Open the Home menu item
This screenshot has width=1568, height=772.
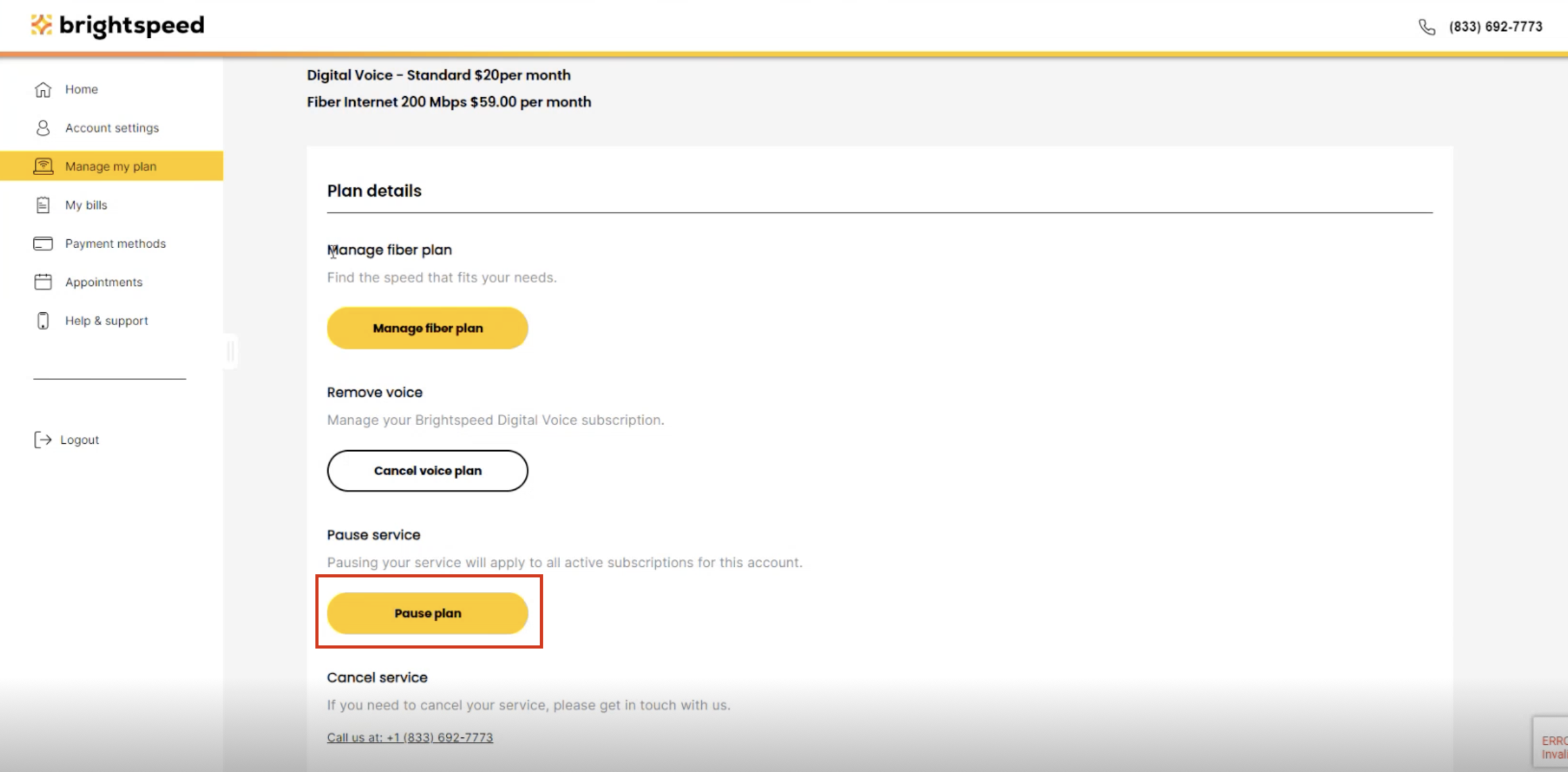tap(81, 89)
